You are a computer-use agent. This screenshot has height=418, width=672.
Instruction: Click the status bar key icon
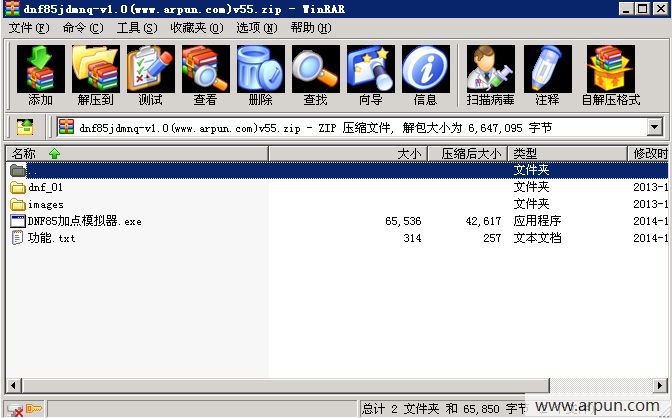[34, 409]
